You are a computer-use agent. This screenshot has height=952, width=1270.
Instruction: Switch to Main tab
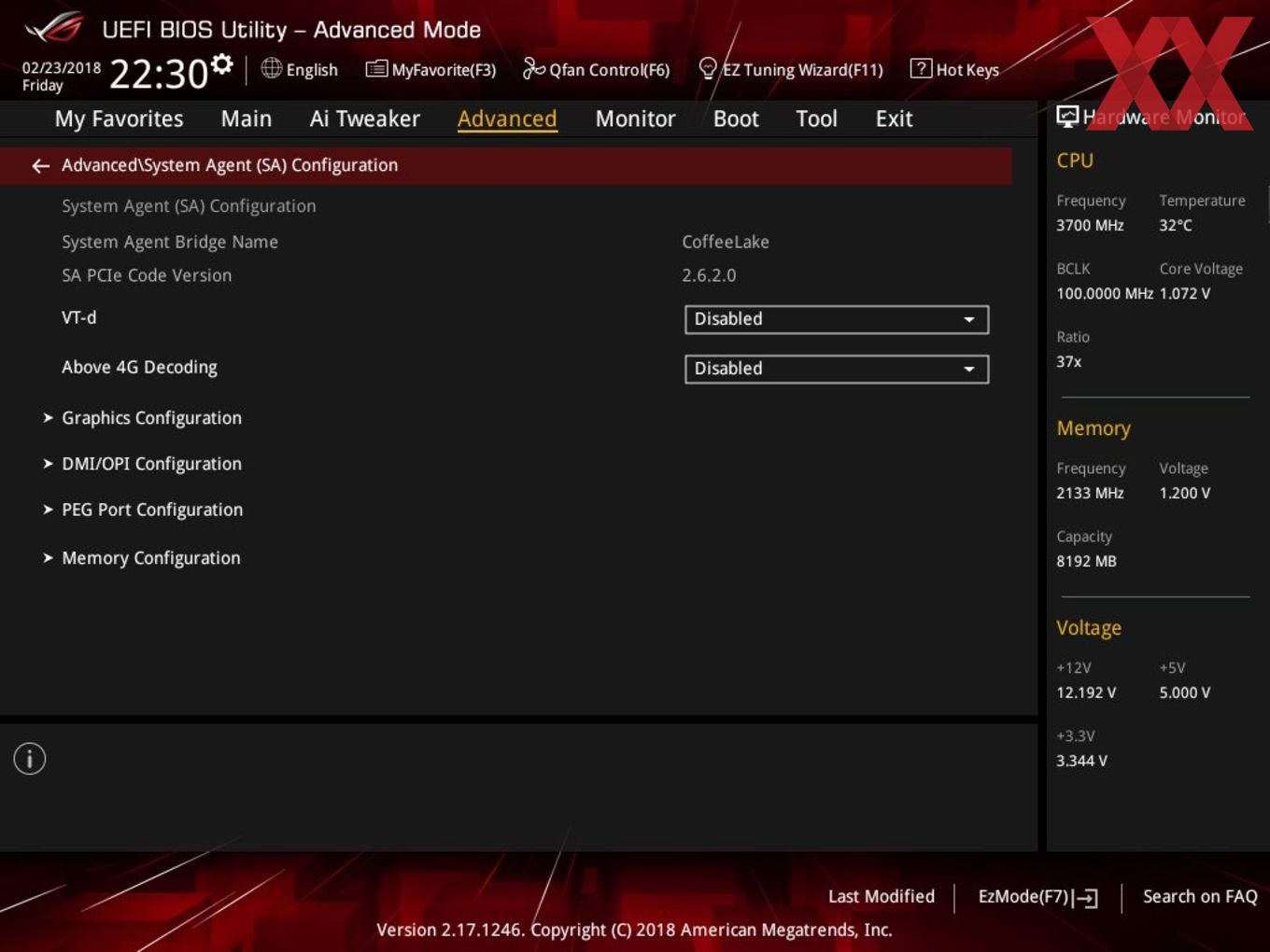(x=247, y=119)
